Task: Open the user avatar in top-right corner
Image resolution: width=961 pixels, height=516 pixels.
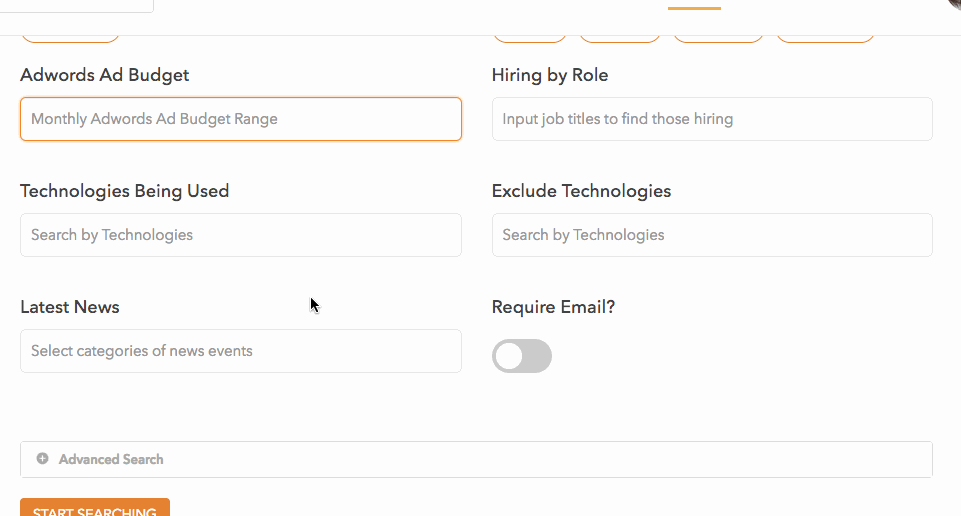Action: coord(954,5)
